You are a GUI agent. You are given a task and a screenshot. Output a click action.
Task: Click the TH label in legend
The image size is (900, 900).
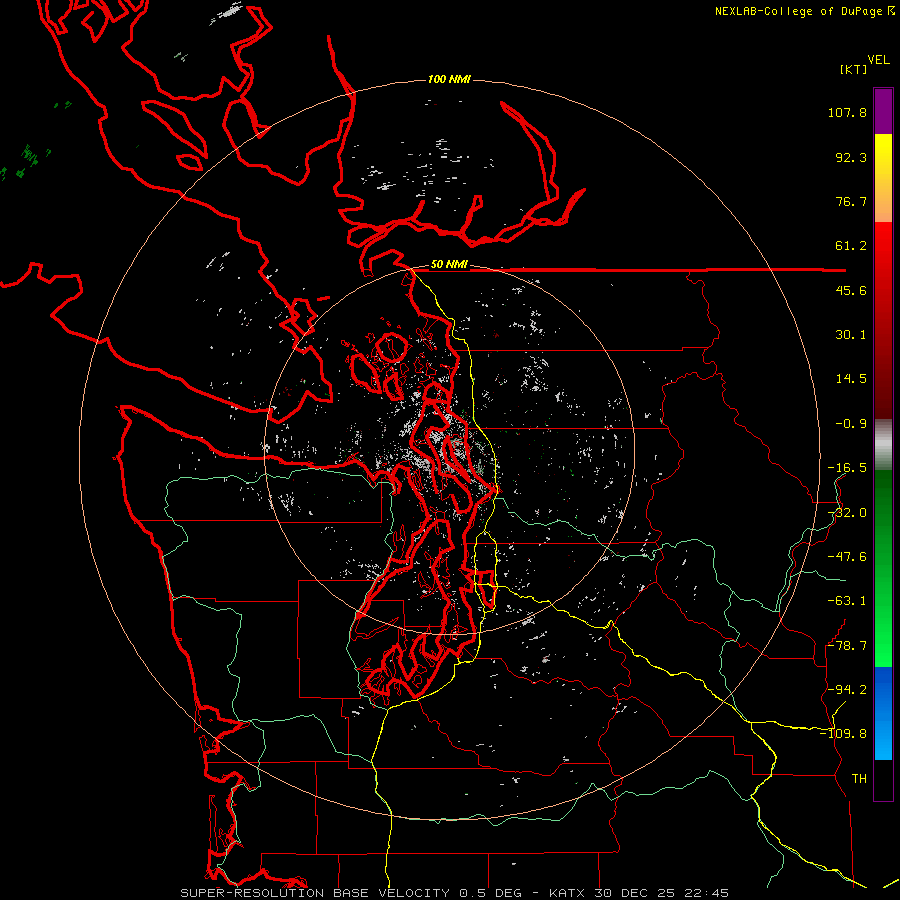pos(859,778)
